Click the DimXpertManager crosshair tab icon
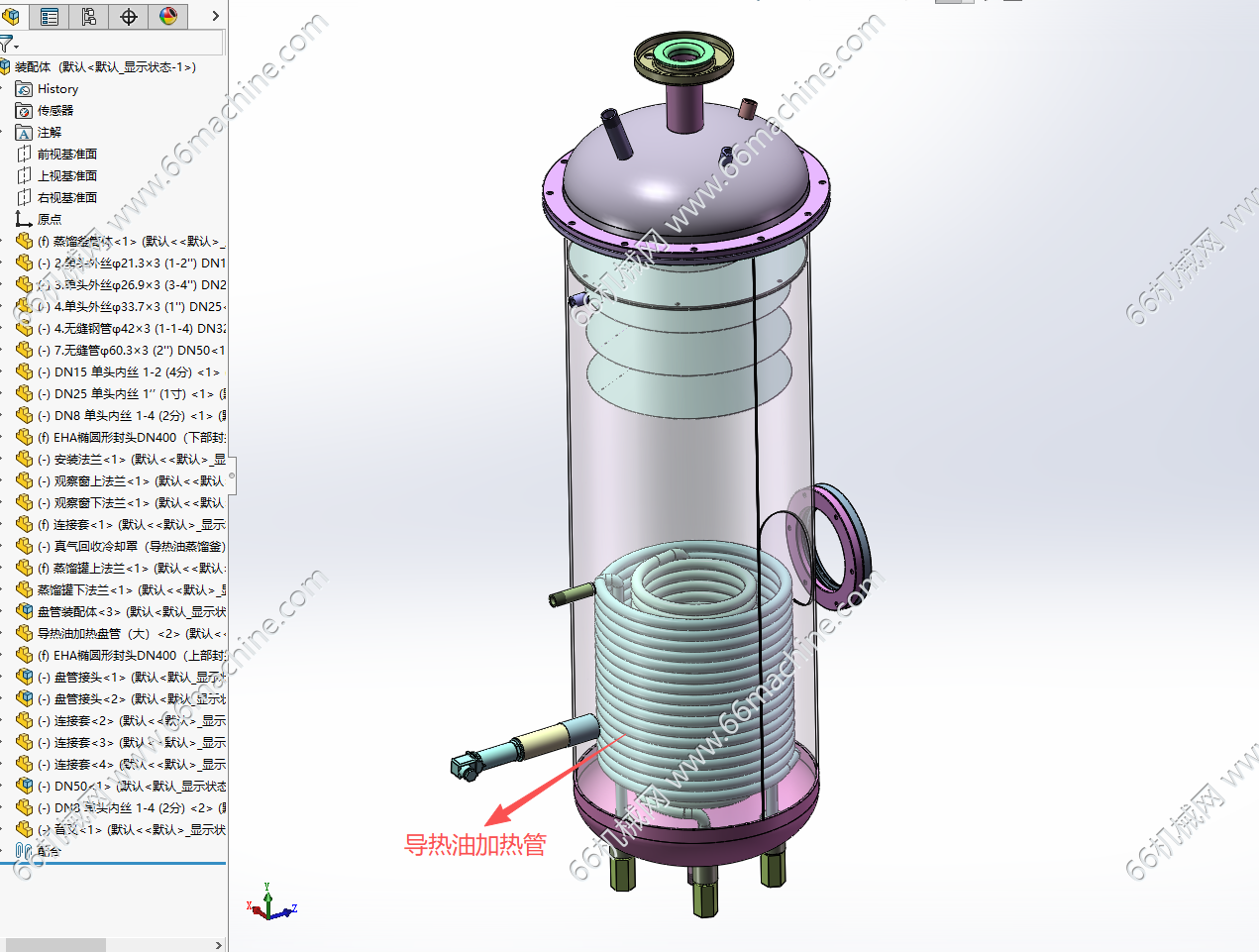The width and height of the screenshot is (1259, 952). point(129,16)
